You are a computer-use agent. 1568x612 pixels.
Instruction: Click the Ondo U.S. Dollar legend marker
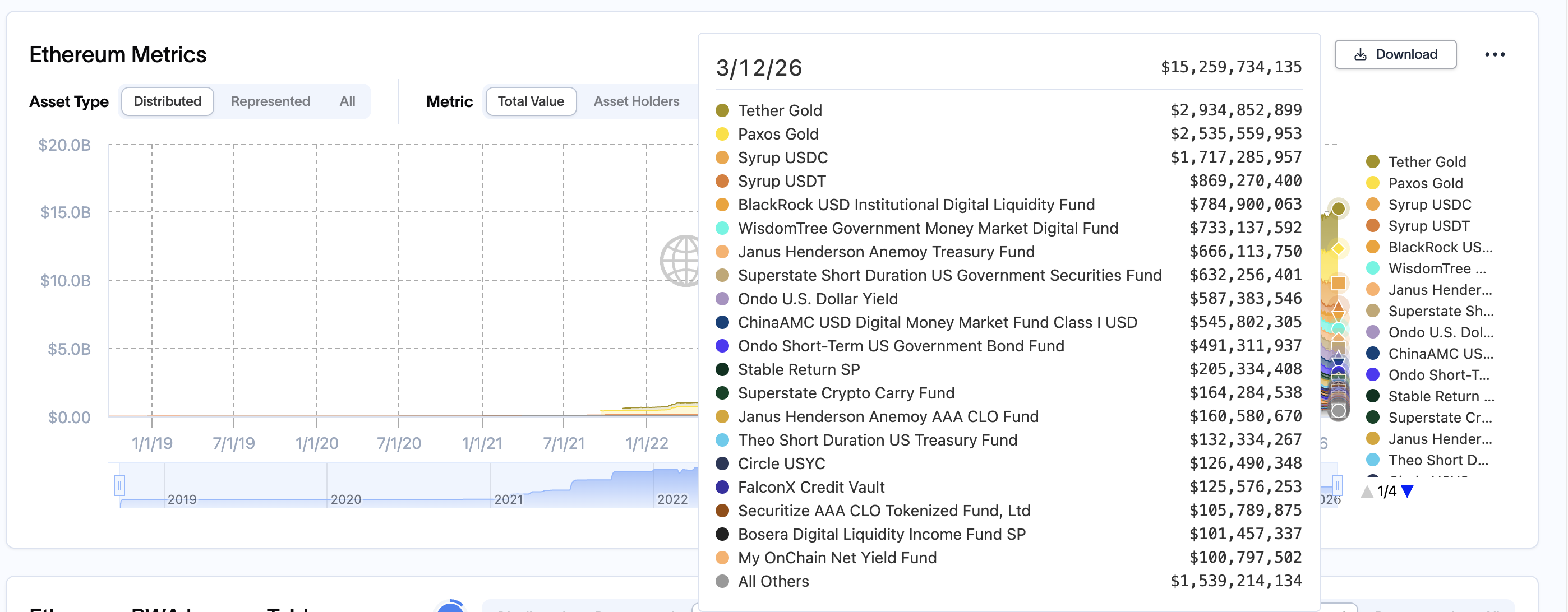point(1373,332)
